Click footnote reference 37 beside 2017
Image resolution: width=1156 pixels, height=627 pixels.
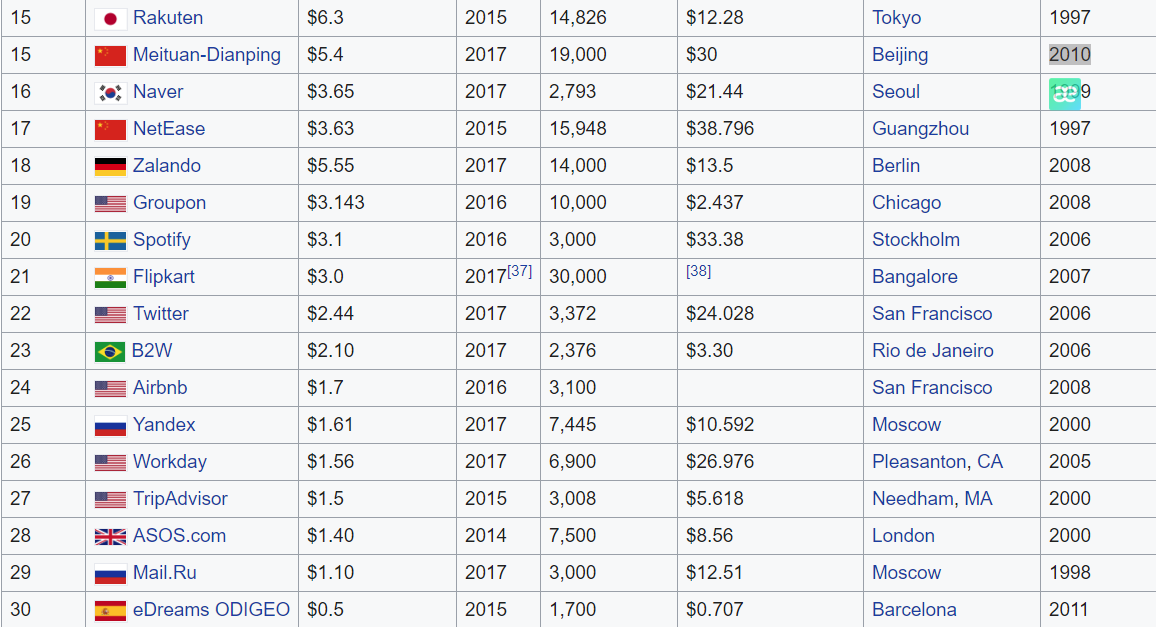click(x=520, y=271)
